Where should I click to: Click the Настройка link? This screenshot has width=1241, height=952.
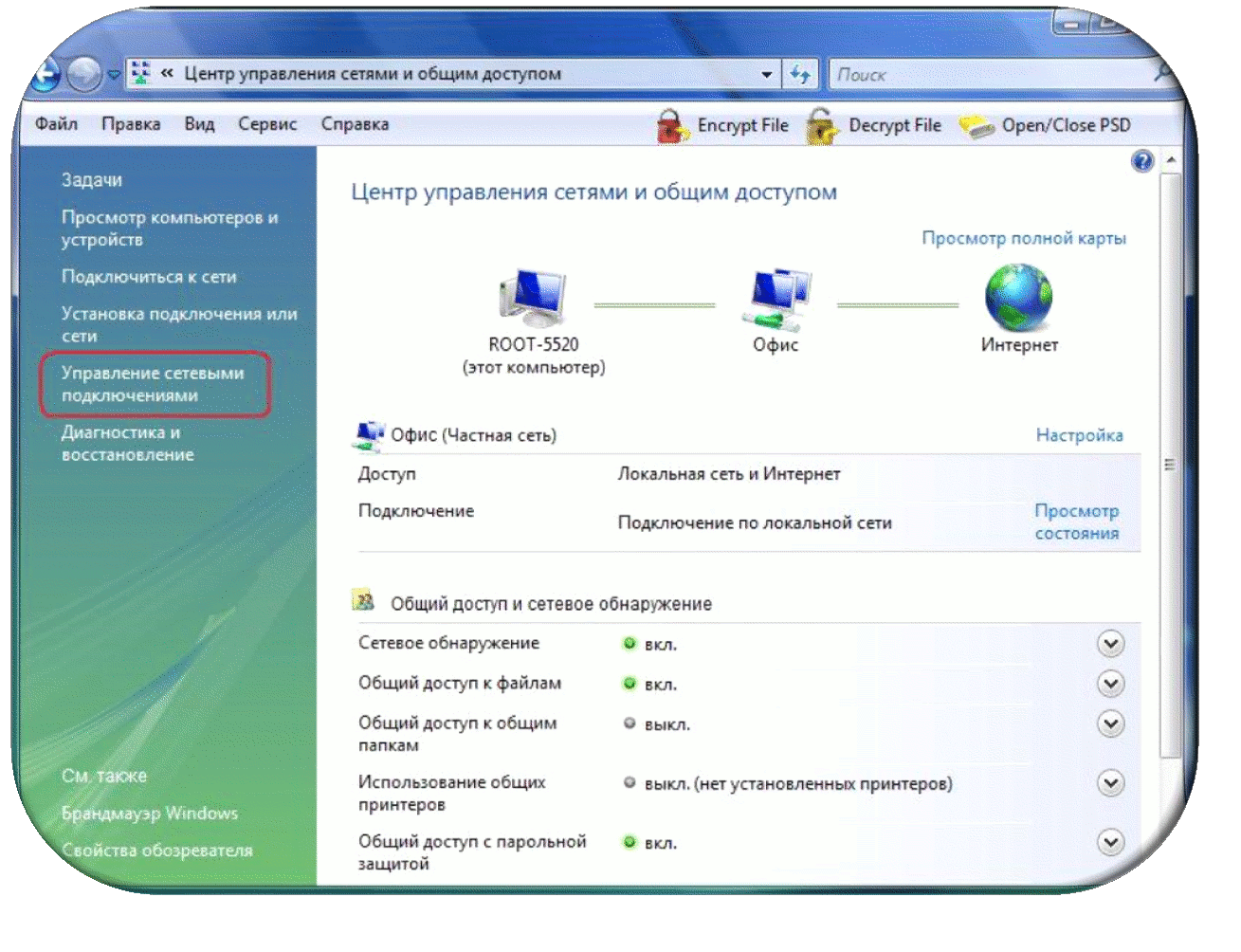point(1079,435)
